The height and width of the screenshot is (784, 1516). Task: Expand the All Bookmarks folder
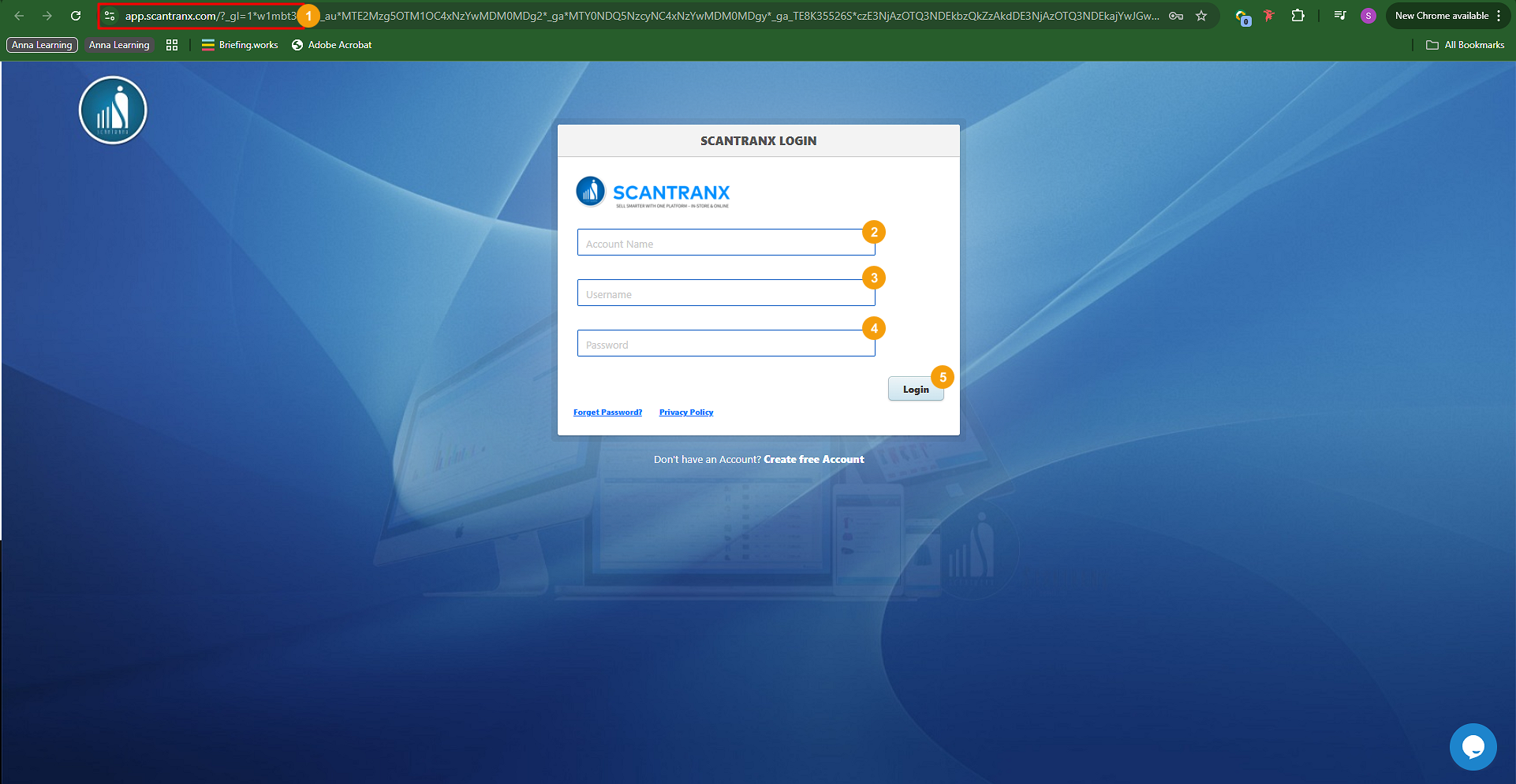1466,45
